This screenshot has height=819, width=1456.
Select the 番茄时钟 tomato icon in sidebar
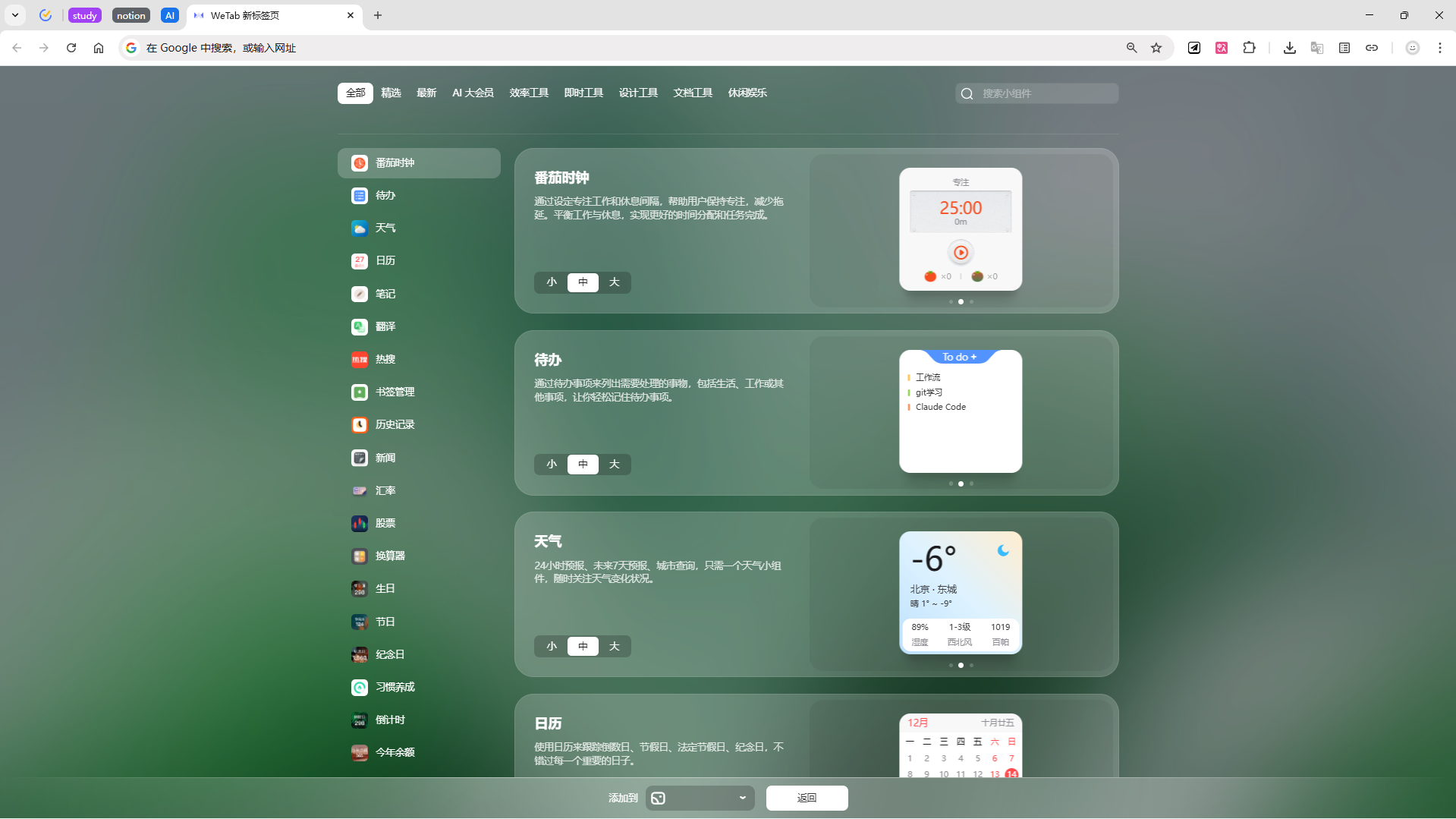click(360, 163)
